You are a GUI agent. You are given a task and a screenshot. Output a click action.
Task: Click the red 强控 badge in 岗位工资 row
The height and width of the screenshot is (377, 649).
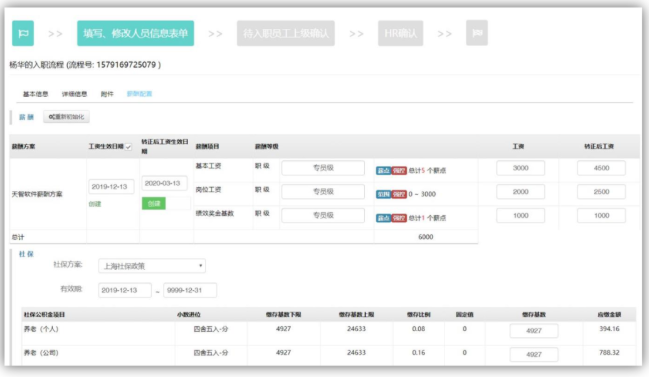(399, 194)
